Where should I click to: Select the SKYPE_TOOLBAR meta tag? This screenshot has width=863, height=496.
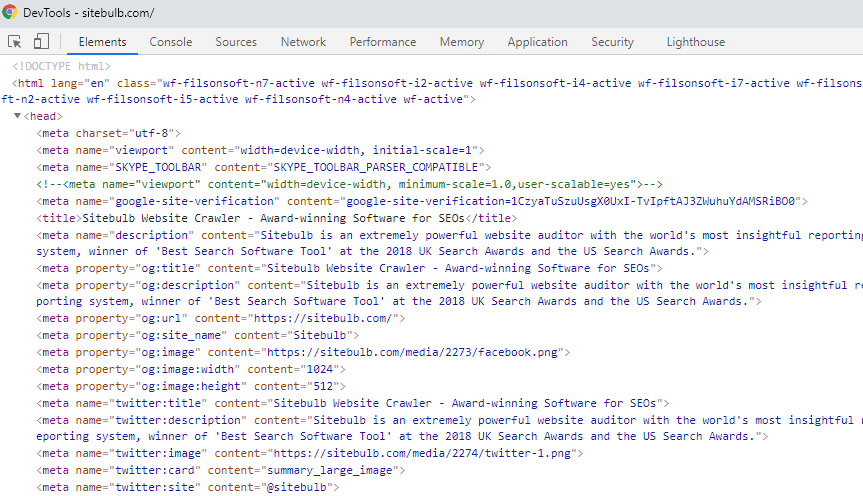(264, 167)
